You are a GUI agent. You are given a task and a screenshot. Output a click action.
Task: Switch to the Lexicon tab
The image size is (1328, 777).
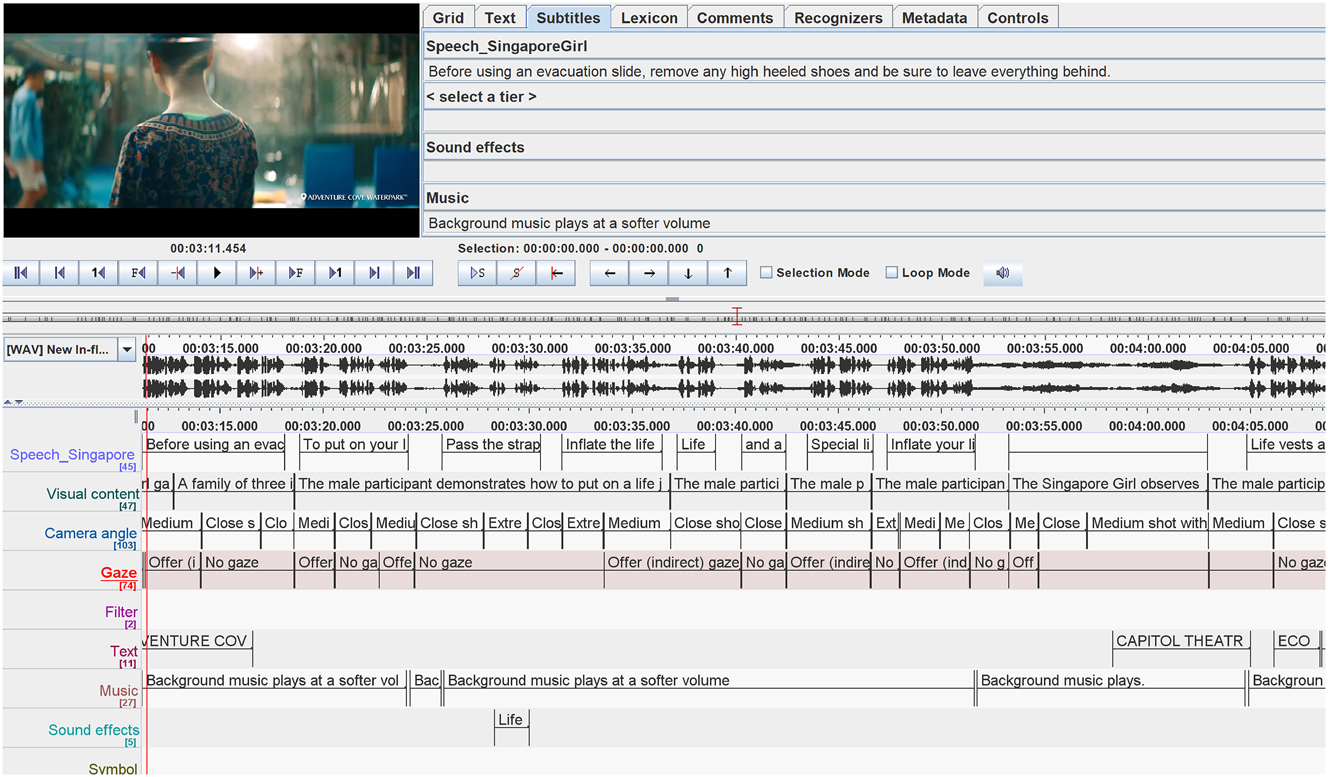click(649, 18)
